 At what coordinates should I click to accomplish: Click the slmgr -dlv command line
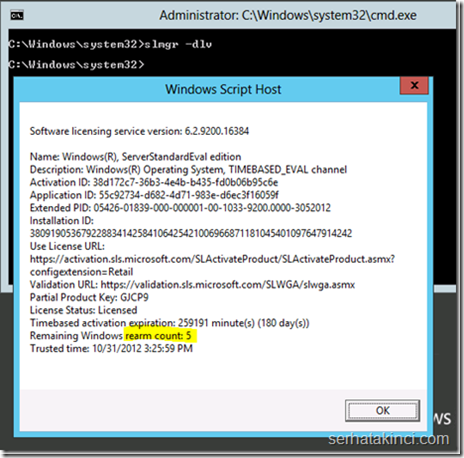coord(110,44)
